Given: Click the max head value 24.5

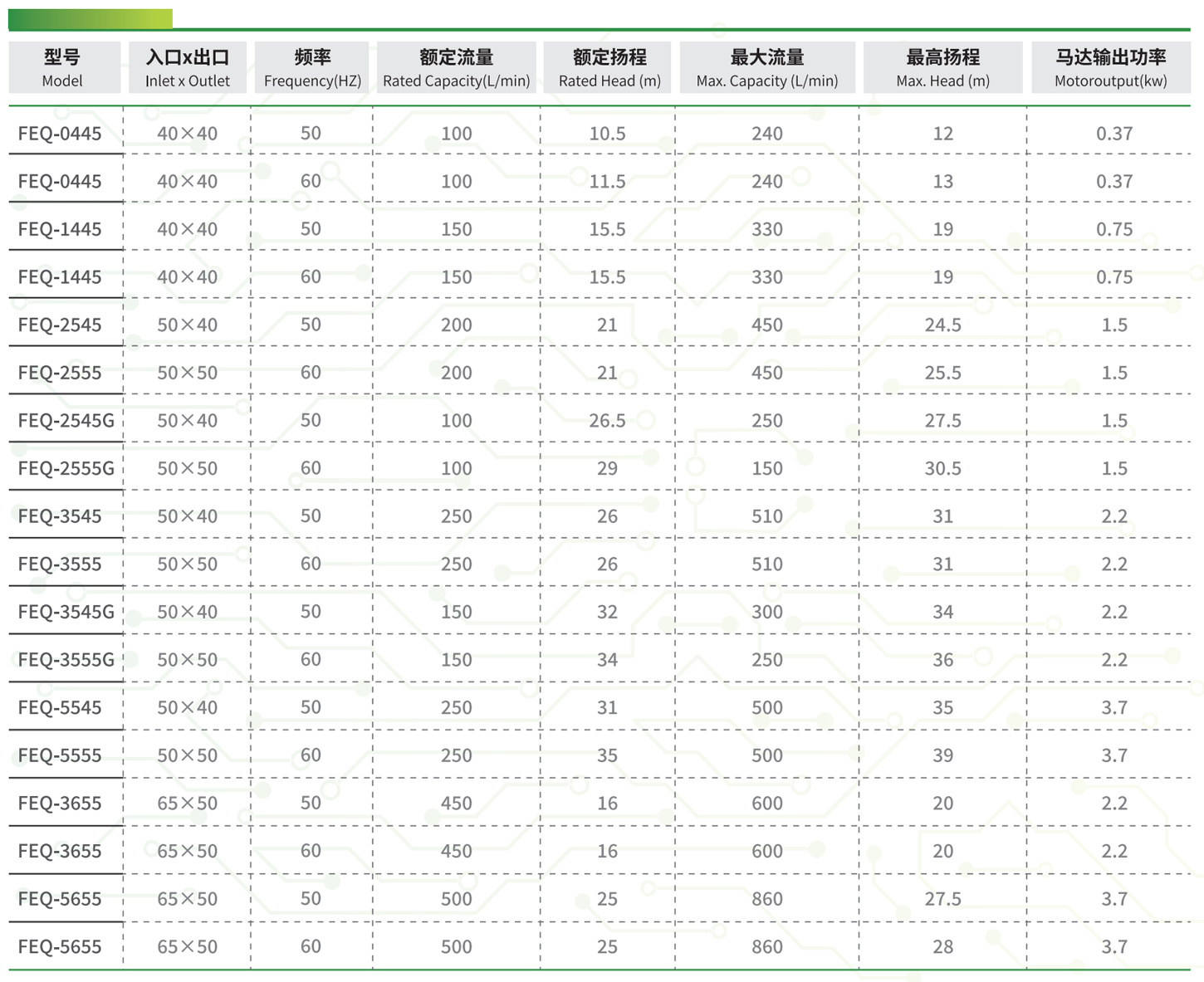Looking at the screenshot, I should point(943,325).
